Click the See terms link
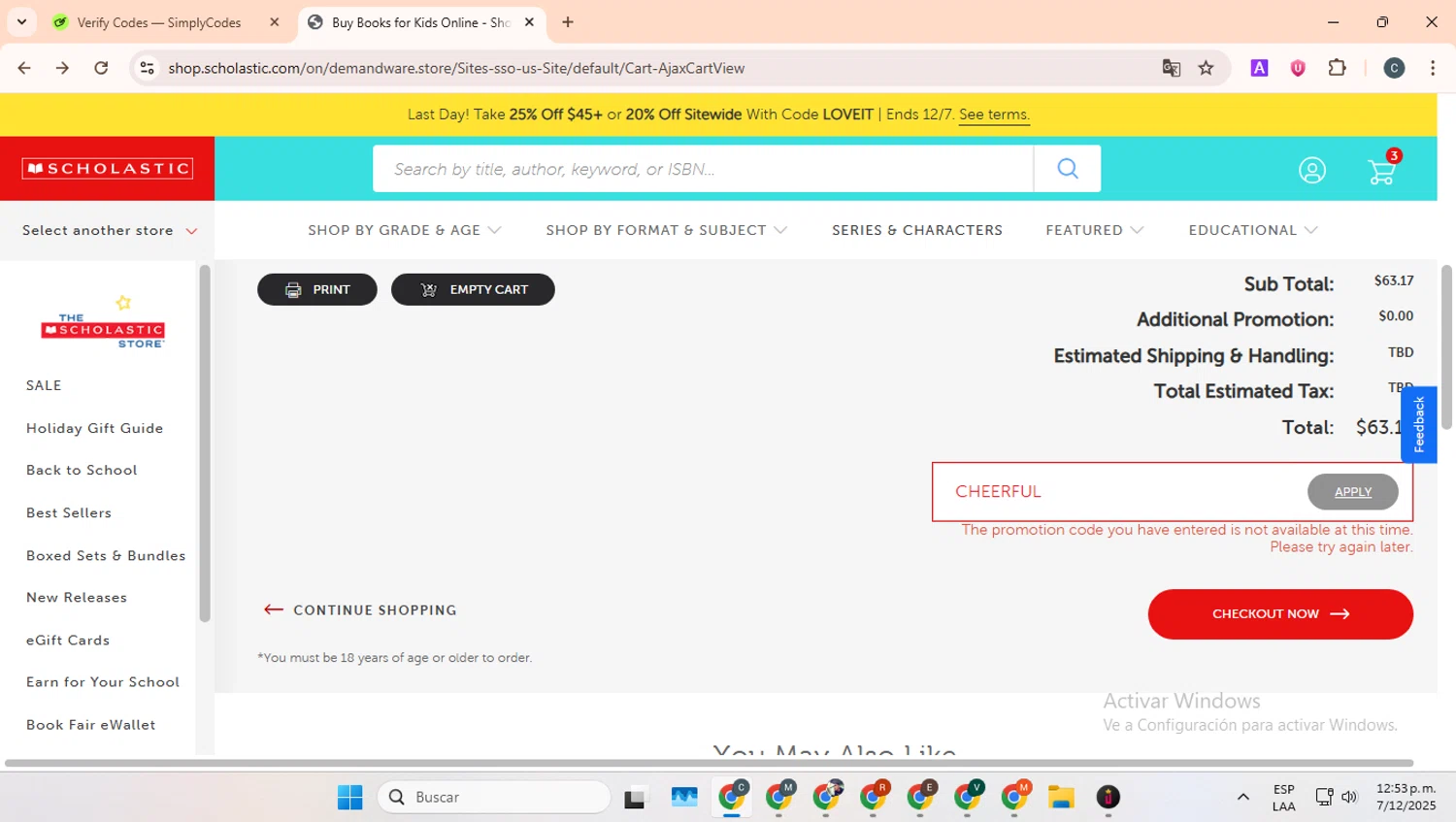Viewport: 1456px width, 822px height. [994, 115]
